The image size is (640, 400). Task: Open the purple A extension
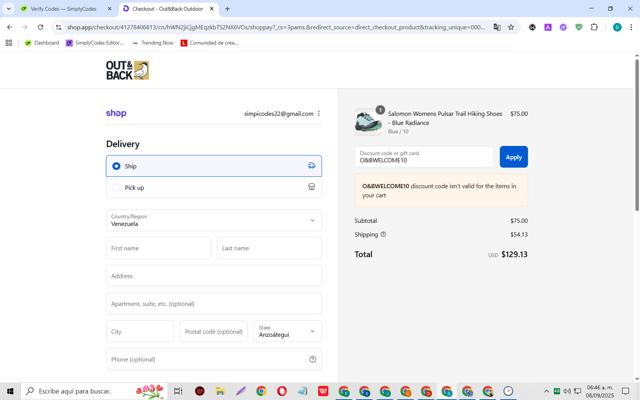(x=548, y=27)
